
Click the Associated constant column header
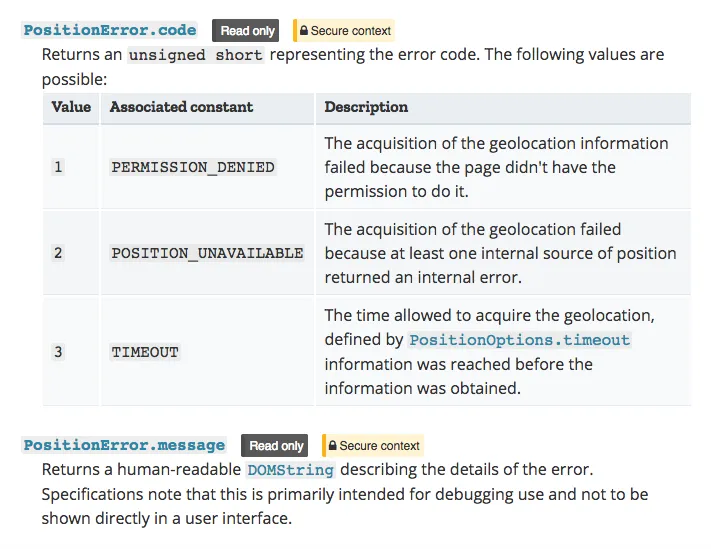[x=181, y=107]
